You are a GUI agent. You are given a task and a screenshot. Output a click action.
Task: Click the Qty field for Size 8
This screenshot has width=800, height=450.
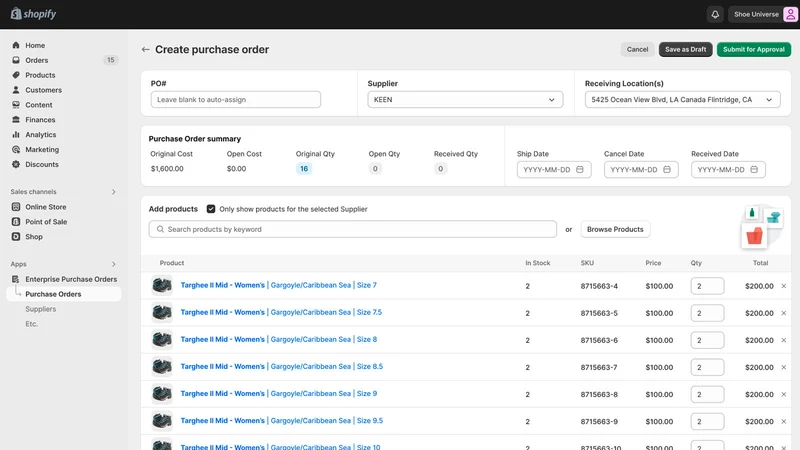pos(707,340)
